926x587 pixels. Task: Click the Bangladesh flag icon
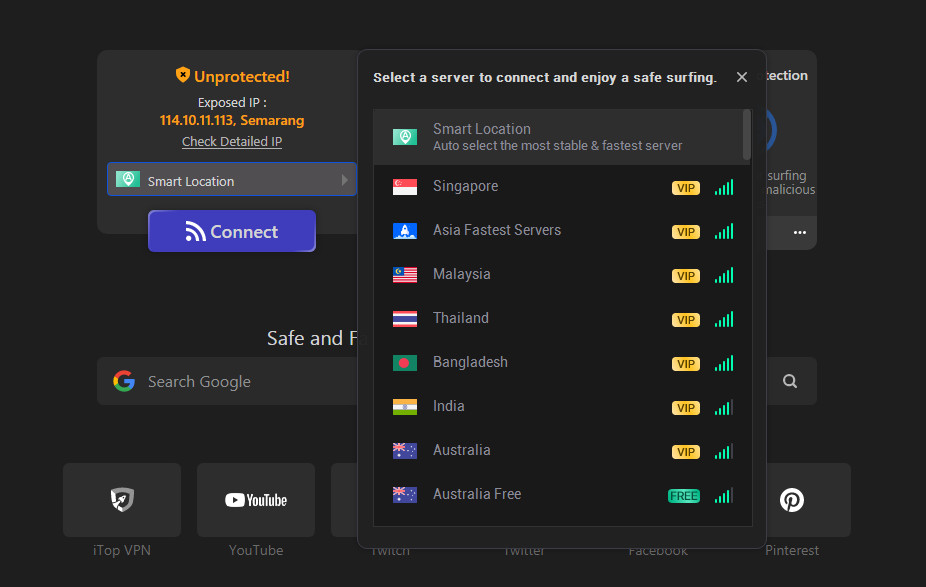pyautogui.click(x=405, y=363)
